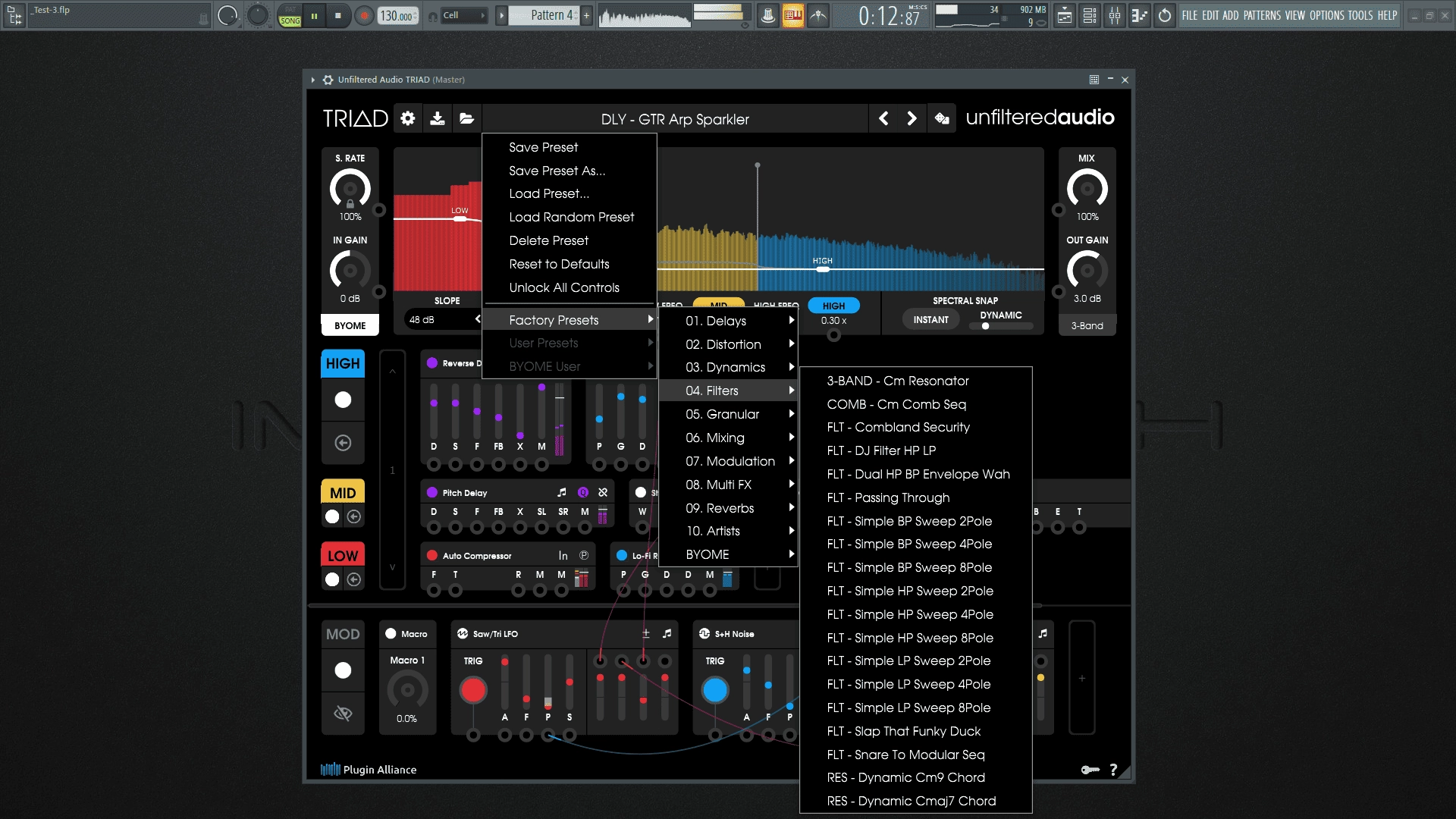Click the BYOME button under IN GAIN

coord(350,325)
